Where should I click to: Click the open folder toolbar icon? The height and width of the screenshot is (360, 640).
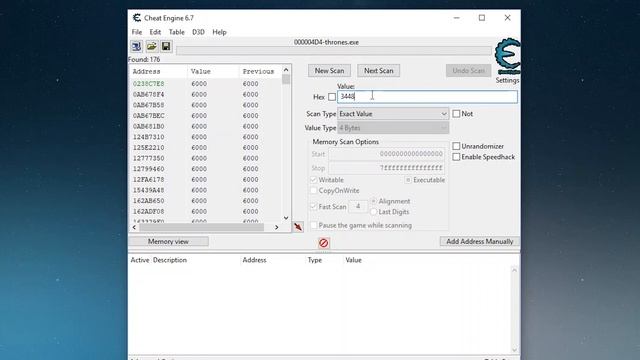(151, 46)
